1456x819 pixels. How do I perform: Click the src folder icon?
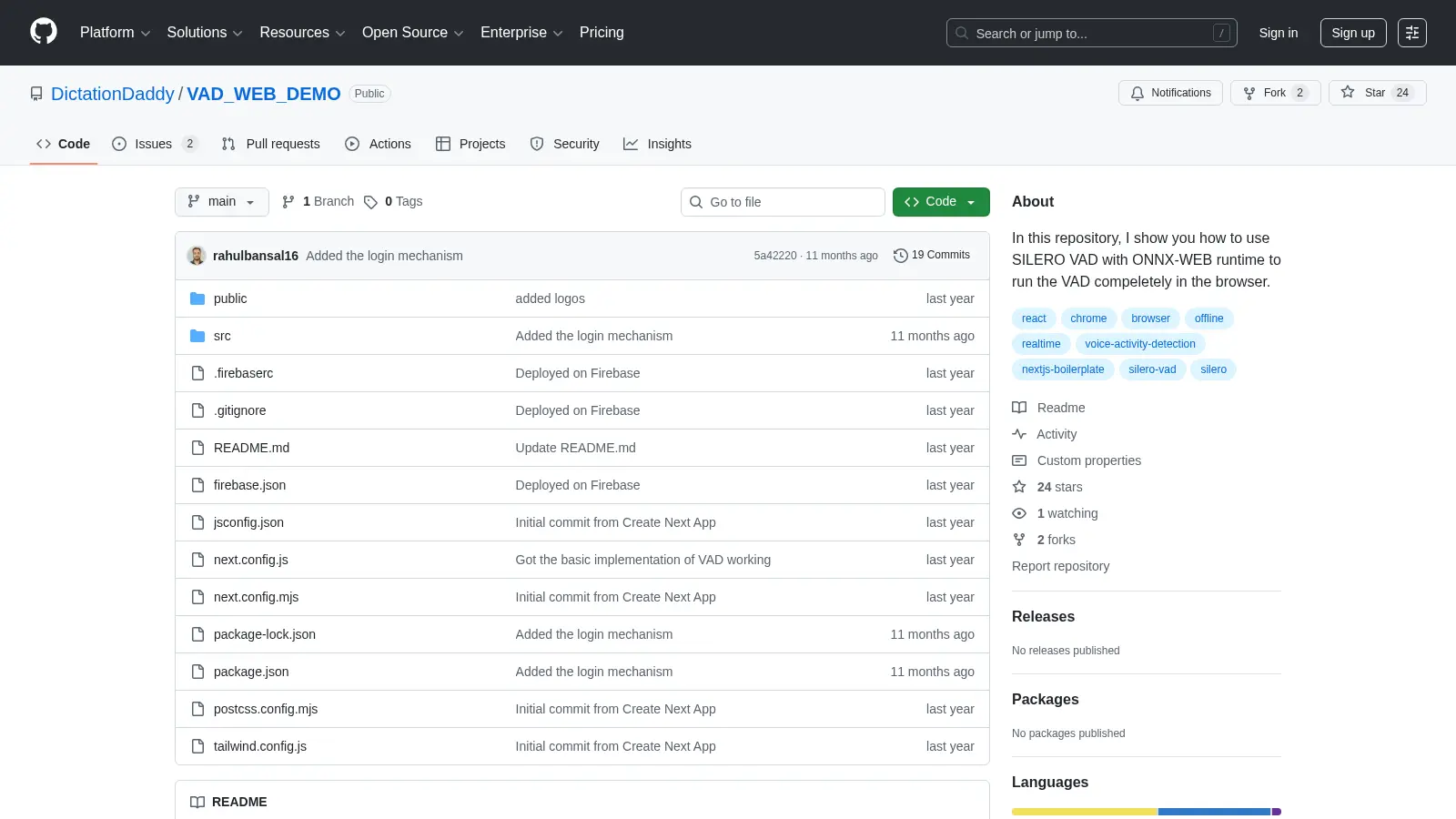197,336
